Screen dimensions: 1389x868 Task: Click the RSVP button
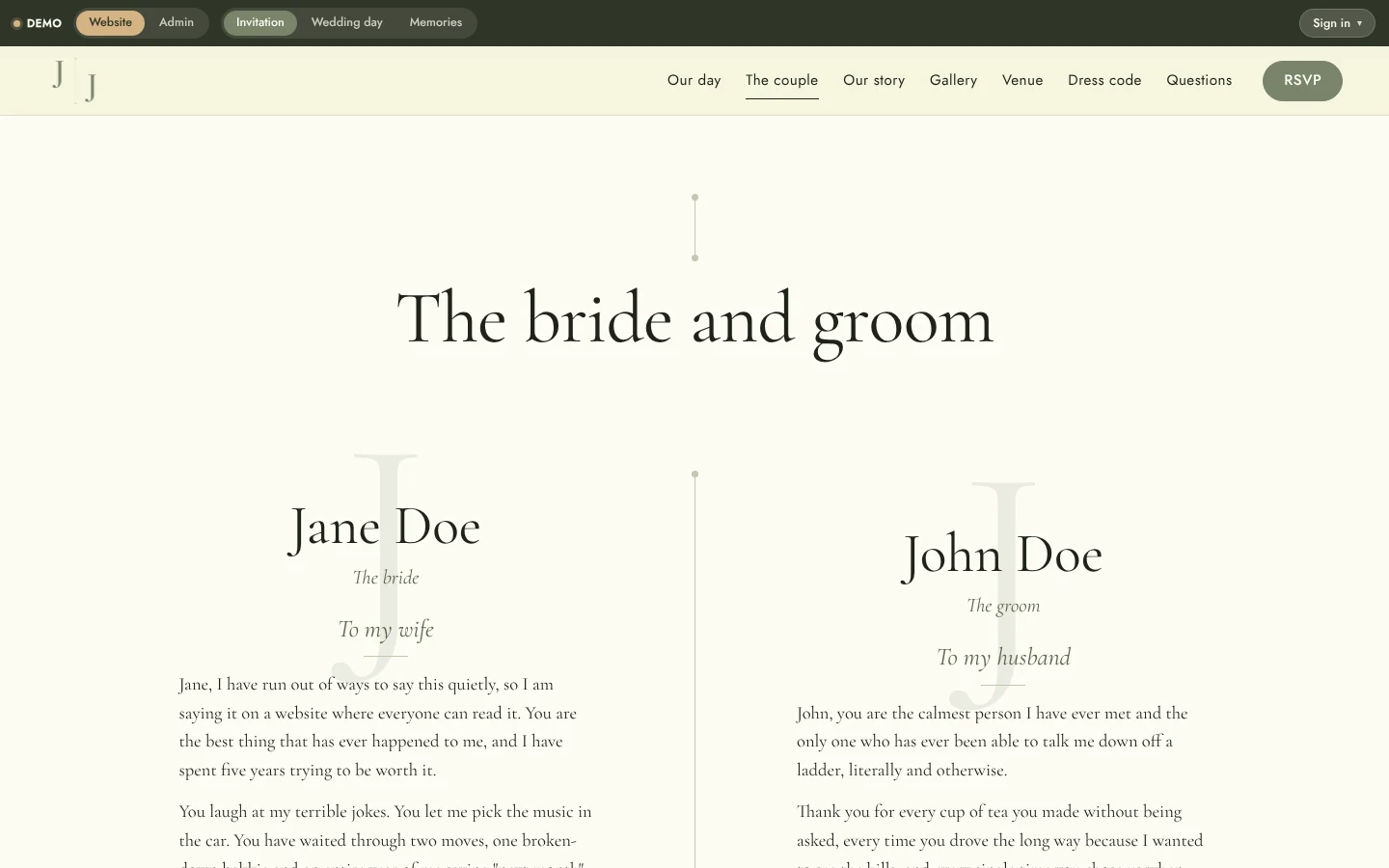[x=1302, y=80]
